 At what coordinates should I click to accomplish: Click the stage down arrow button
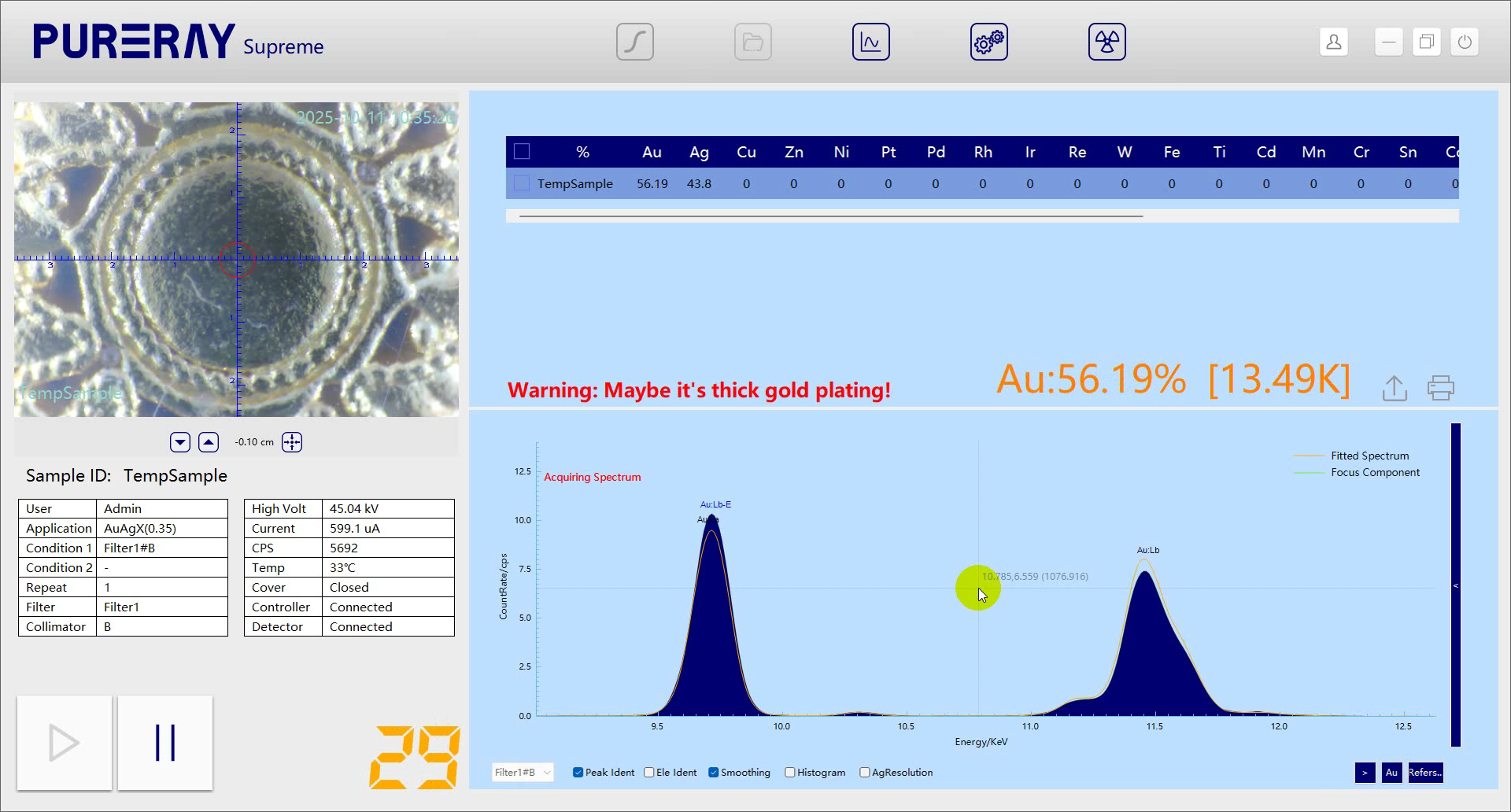point(180,442)
